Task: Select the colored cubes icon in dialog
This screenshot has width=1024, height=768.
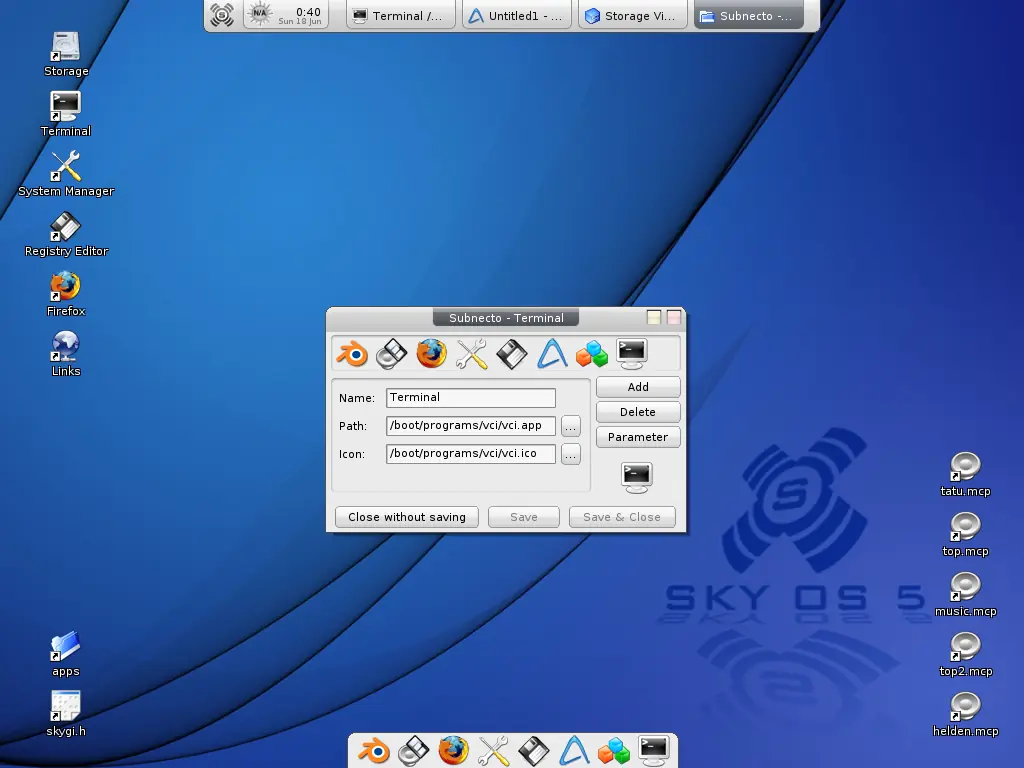Action: click(x=592, y=354)
